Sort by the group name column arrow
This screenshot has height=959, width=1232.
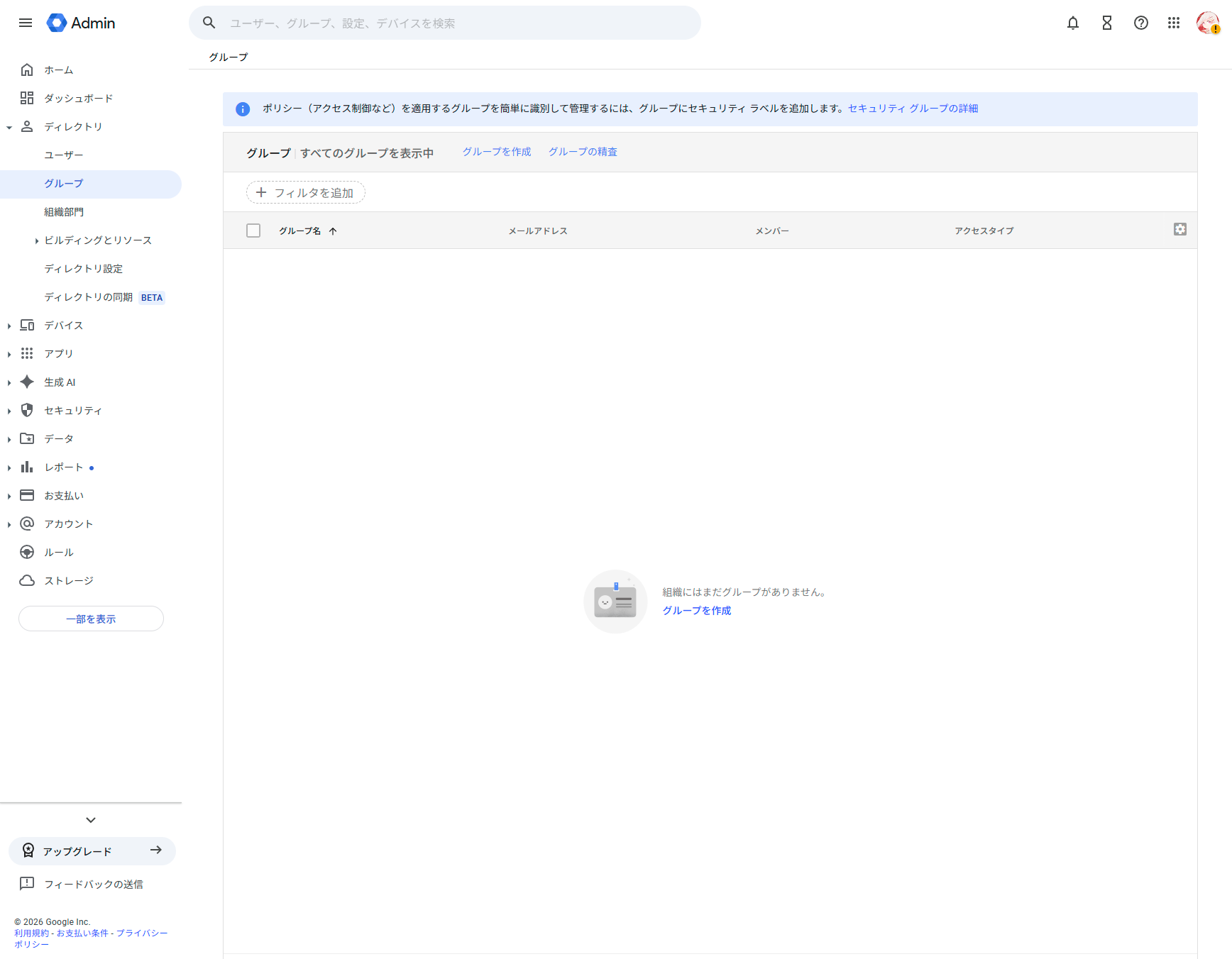[x=333, y=231]
